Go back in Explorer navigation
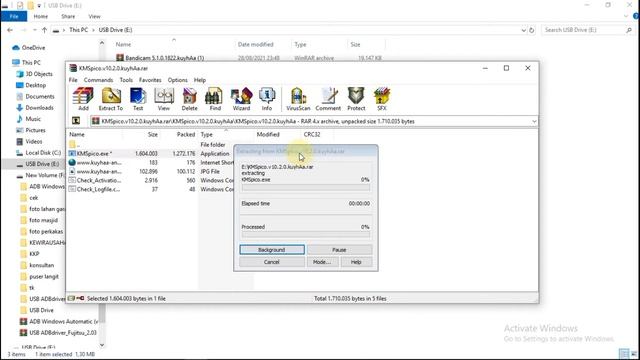Viewport: 640px width, 360px height. tap(10, 30)
